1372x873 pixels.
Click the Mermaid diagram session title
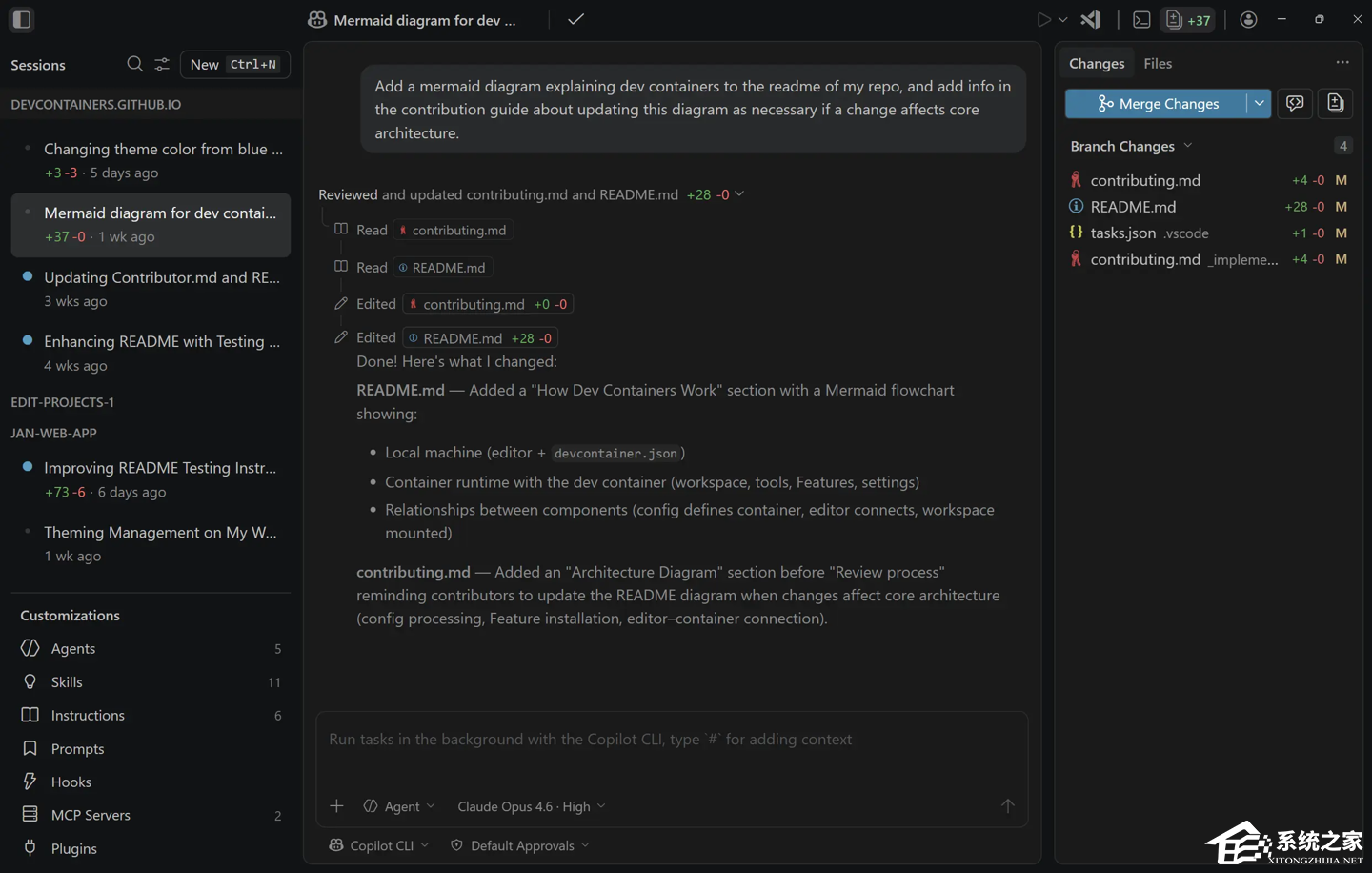pyautogui.click(x=425, y=20)
